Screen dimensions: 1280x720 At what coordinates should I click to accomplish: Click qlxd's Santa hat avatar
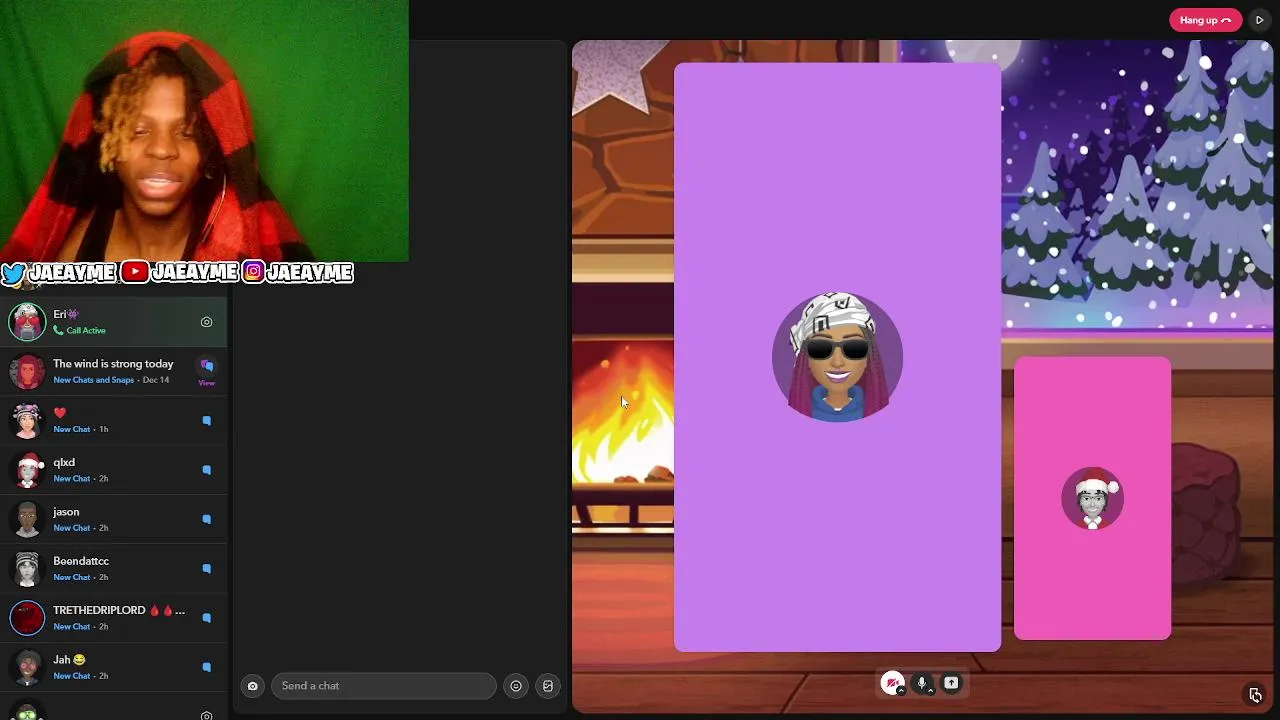pyautogui.click(x=27, y=470)
